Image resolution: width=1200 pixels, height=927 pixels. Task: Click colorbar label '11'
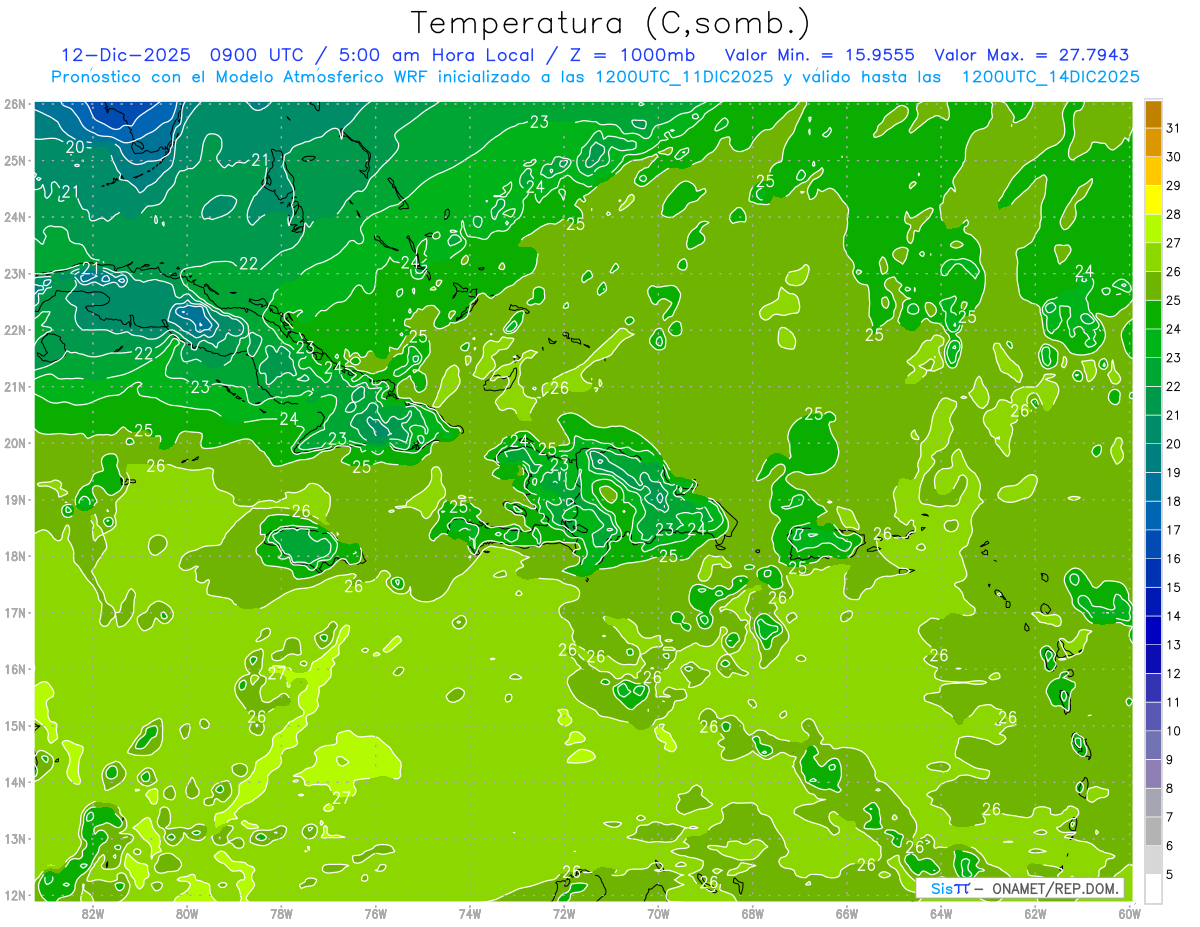pyautogui.click(x=1174, y=703)
